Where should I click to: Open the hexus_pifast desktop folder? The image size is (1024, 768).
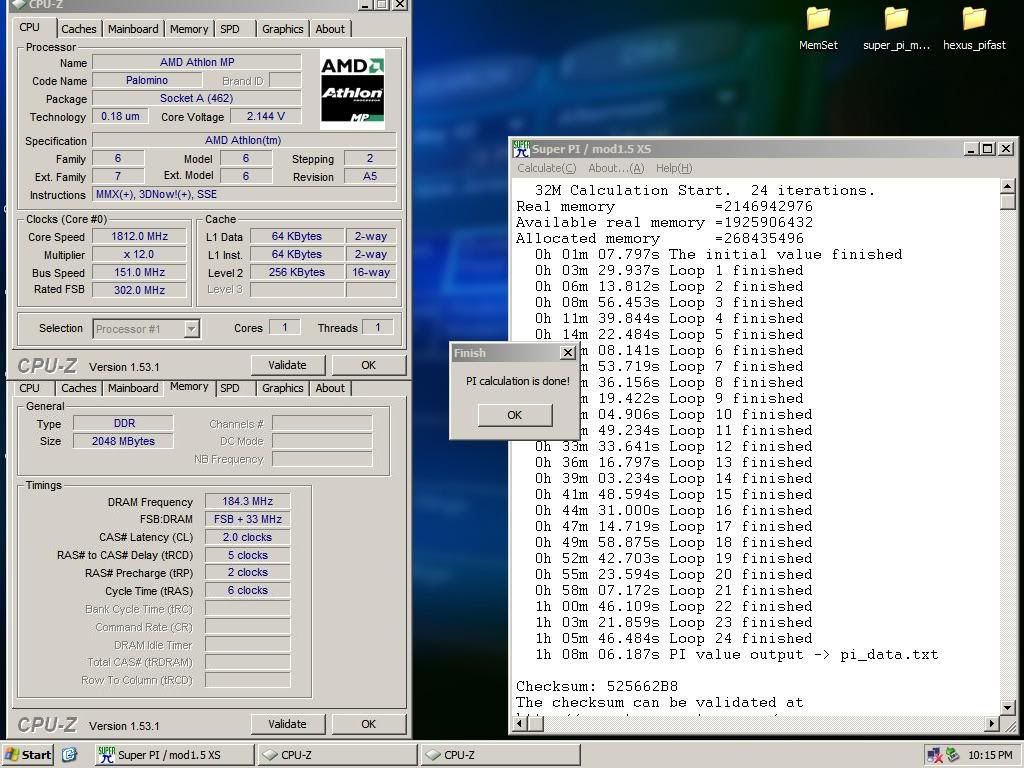(x=974, y=29)
